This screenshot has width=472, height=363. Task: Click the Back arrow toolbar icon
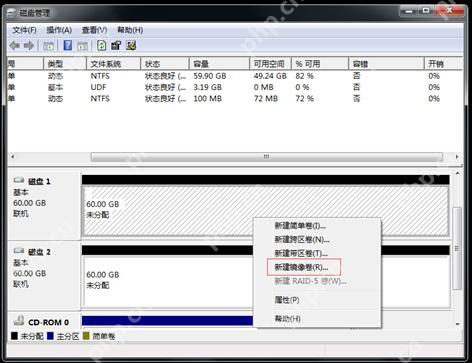coord(14,46)
